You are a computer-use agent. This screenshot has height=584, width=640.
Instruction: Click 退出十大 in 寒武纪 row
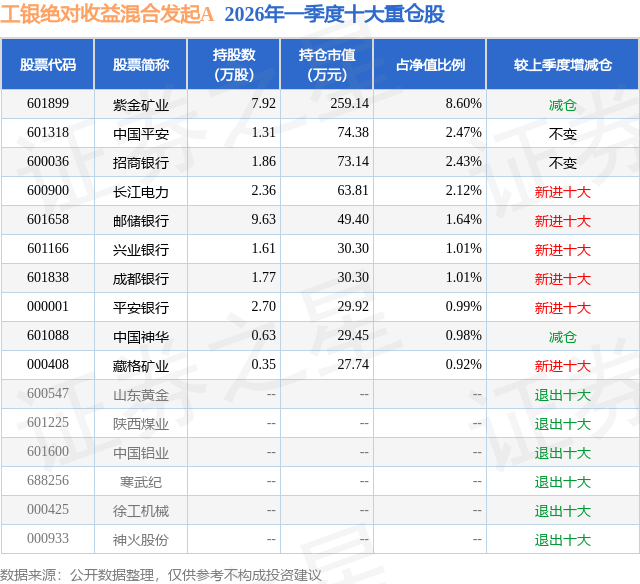tap(563, 482)
